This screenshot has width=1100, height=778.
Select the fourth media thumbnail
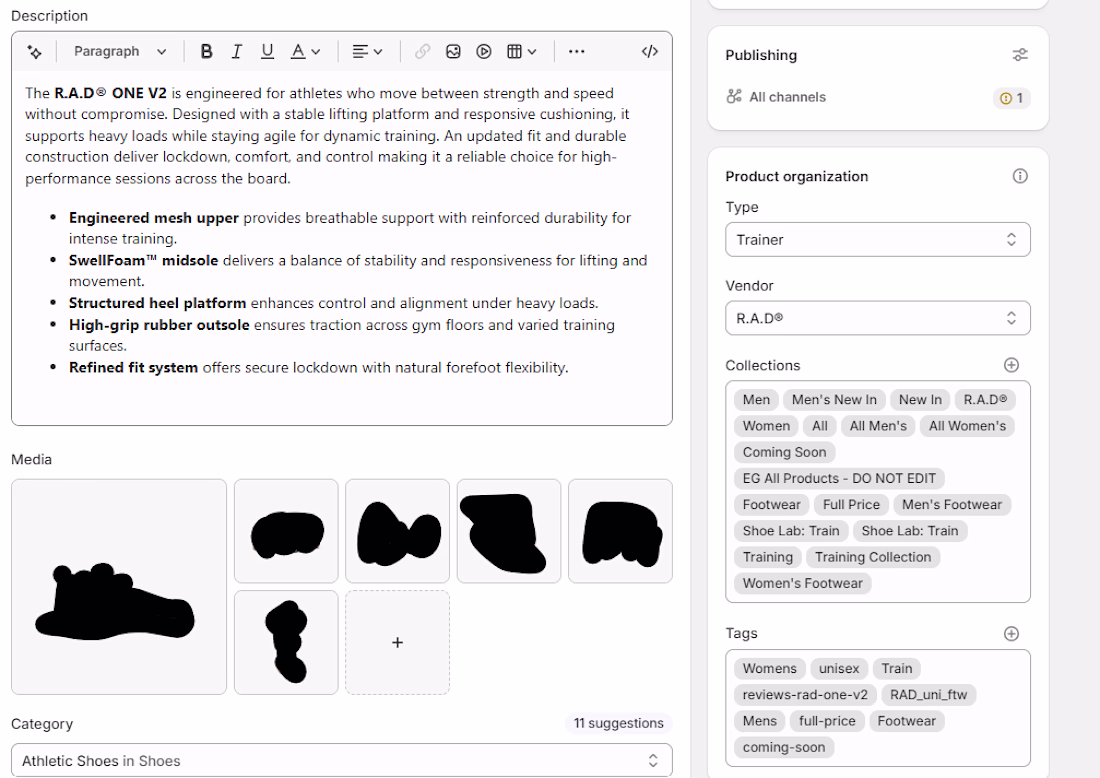tap(509, 531)
